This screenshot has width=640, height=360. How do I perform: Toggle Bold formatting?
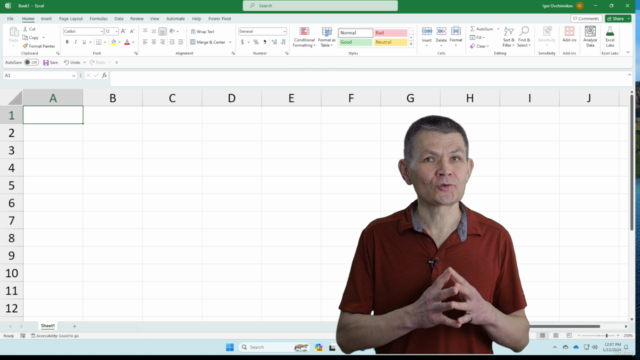67,42
